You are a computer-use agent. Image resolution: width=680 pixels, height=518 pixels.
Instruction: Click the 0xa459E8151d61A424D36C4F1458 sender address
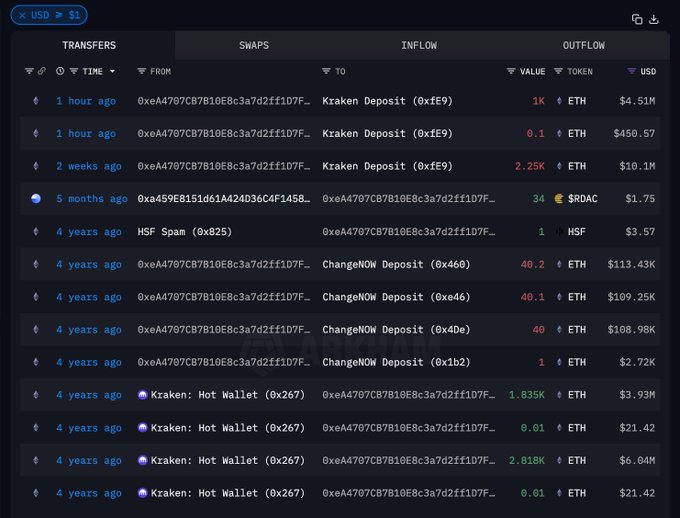click(223, 199)
